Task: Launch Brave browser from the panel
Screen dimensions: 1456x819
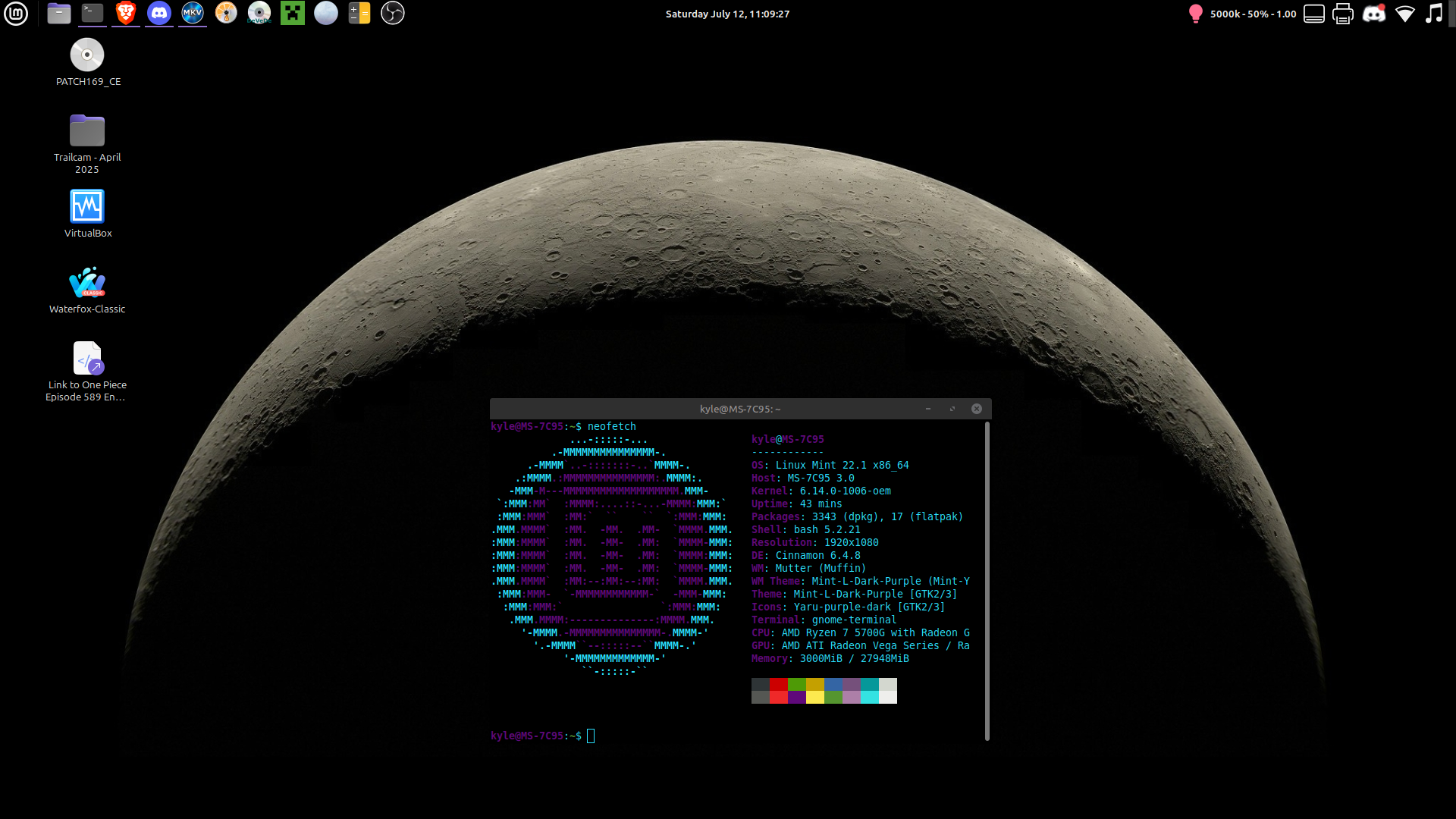Action: [x=126, y=13]
